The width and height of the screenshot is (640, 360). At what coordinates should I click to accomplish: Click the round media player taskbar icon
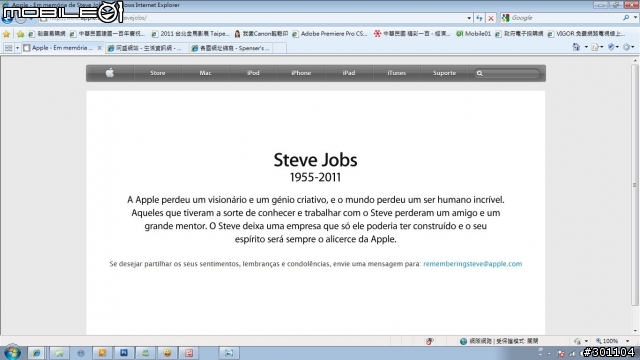[x=80, y=353]
